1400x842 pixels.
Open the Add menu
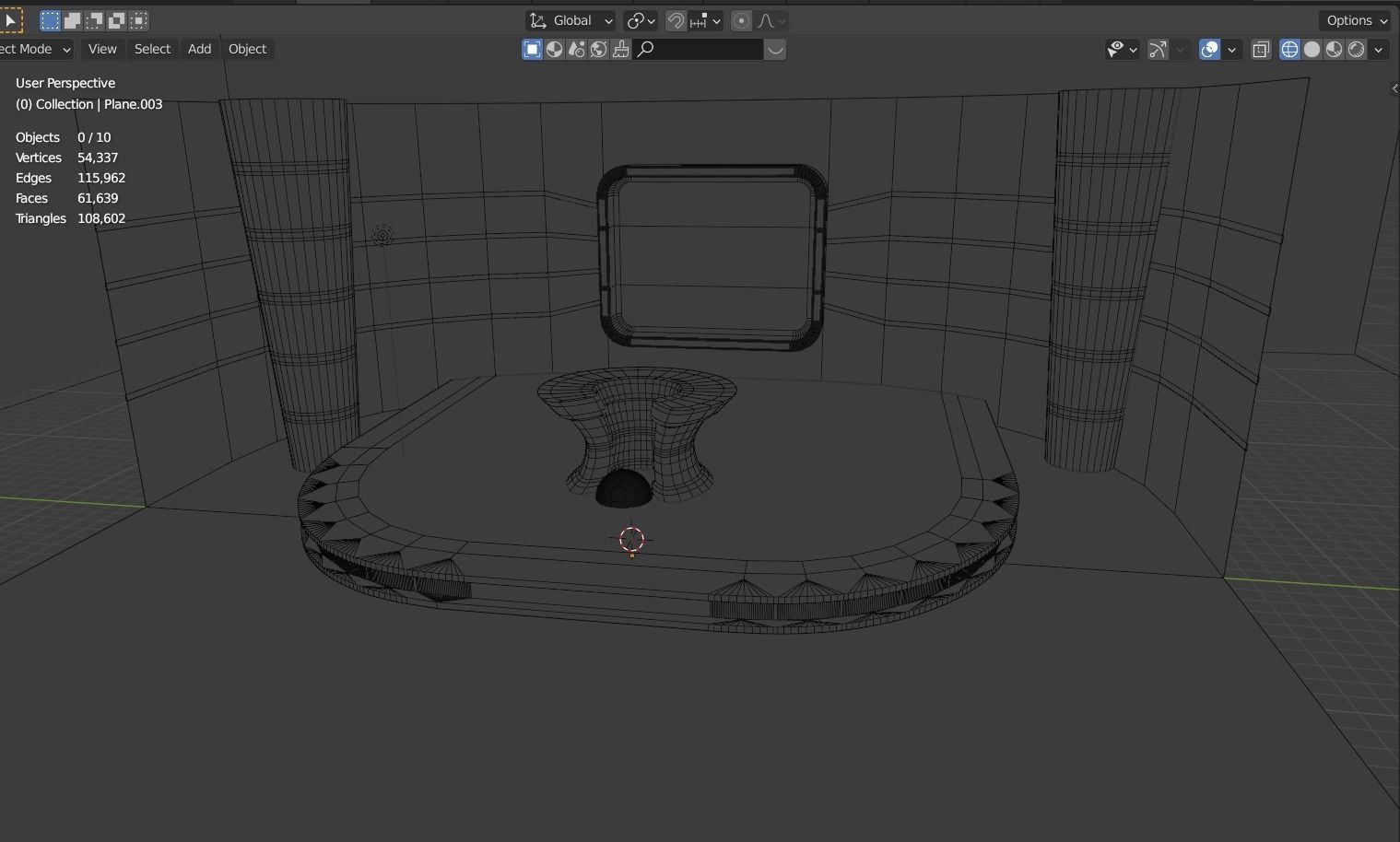tap(199, 49)
